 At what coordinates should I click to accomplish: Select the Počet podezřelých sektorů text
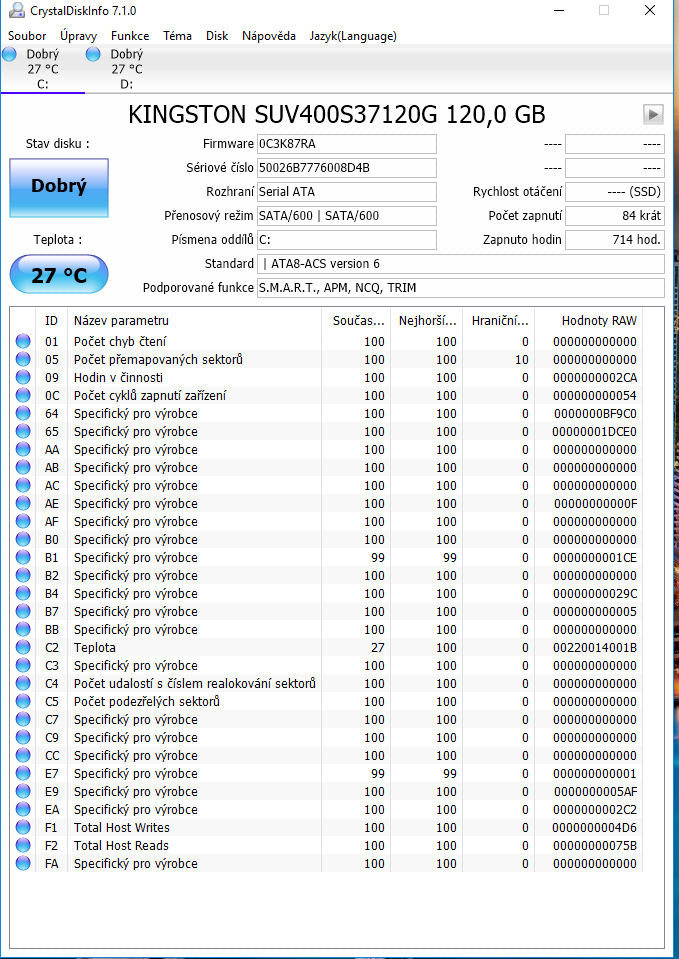click(x=147, y=702)
